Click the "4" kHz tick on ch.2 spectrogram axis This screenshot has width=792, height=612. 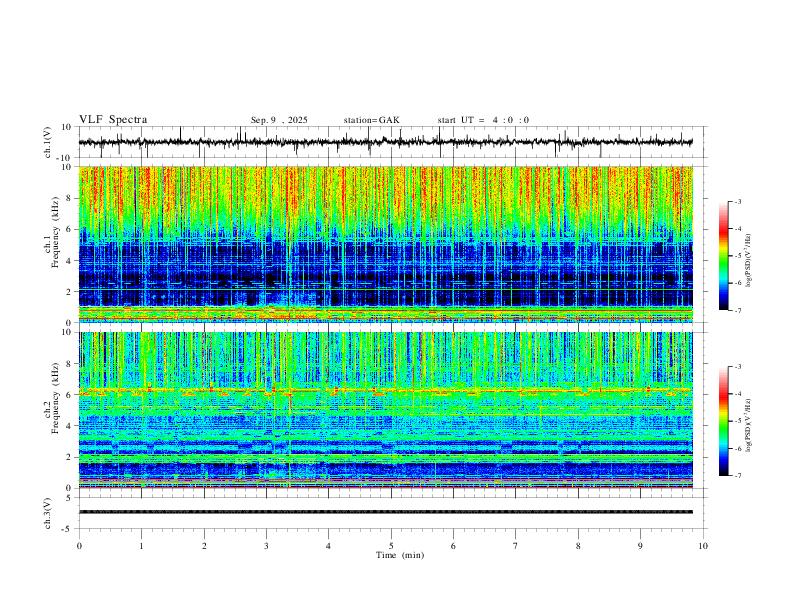pyautogui.click(x=69, y=426)
